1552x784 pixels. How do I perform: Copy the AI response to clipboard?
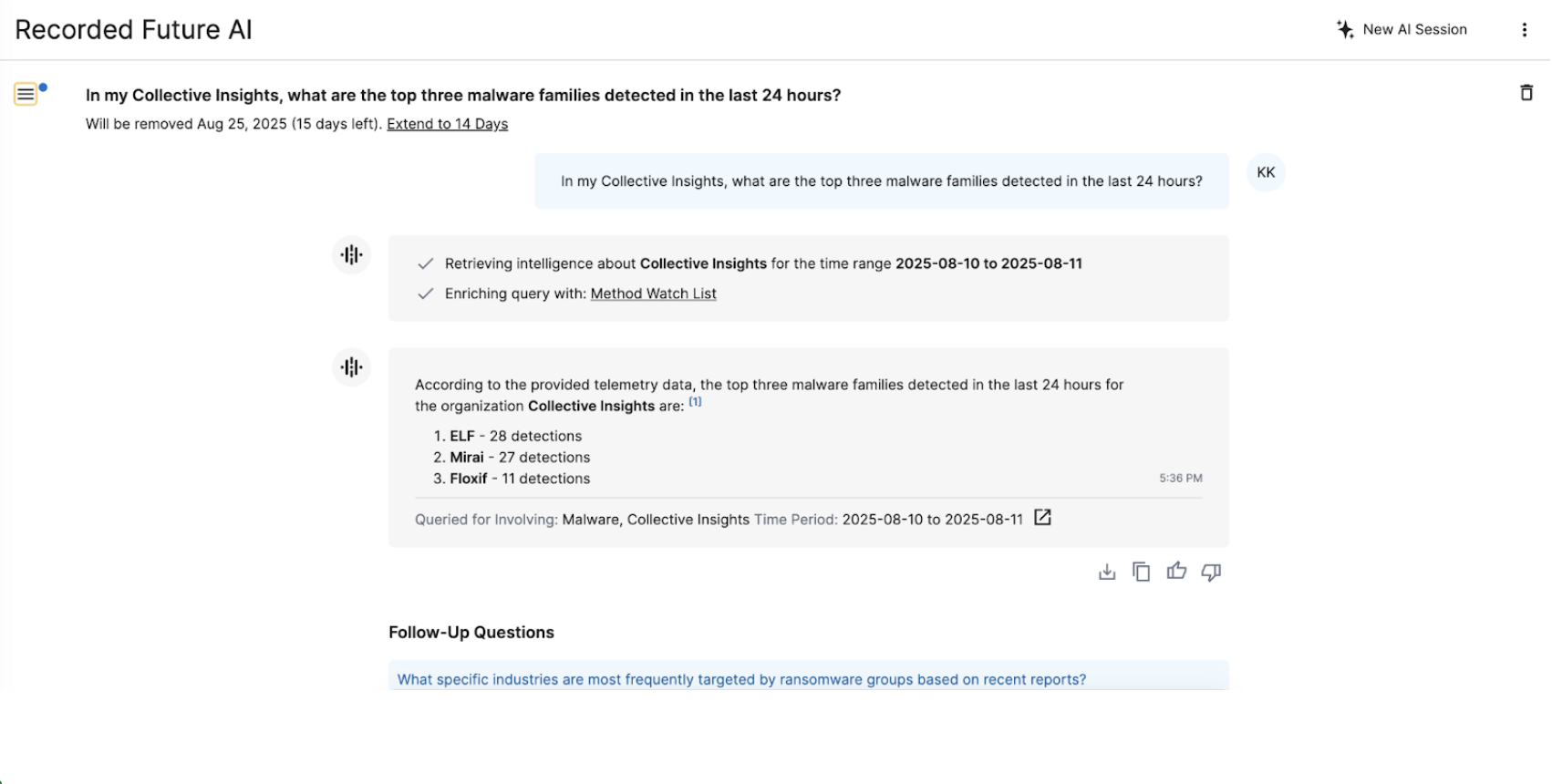pos(1141,572)
